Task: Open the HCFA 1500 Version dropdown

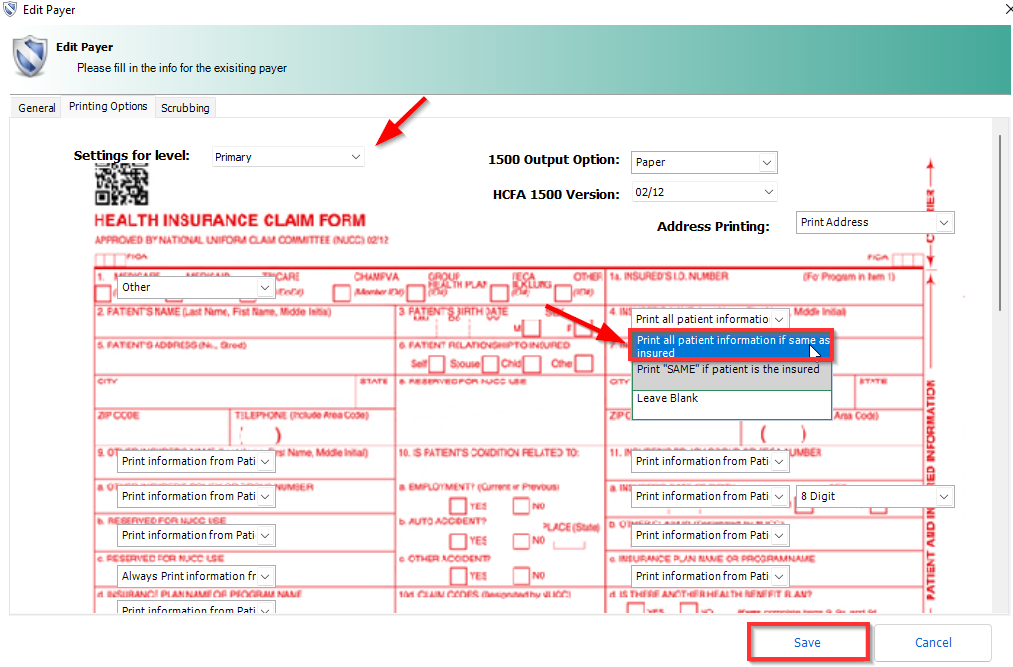Action: click(704, 193)
